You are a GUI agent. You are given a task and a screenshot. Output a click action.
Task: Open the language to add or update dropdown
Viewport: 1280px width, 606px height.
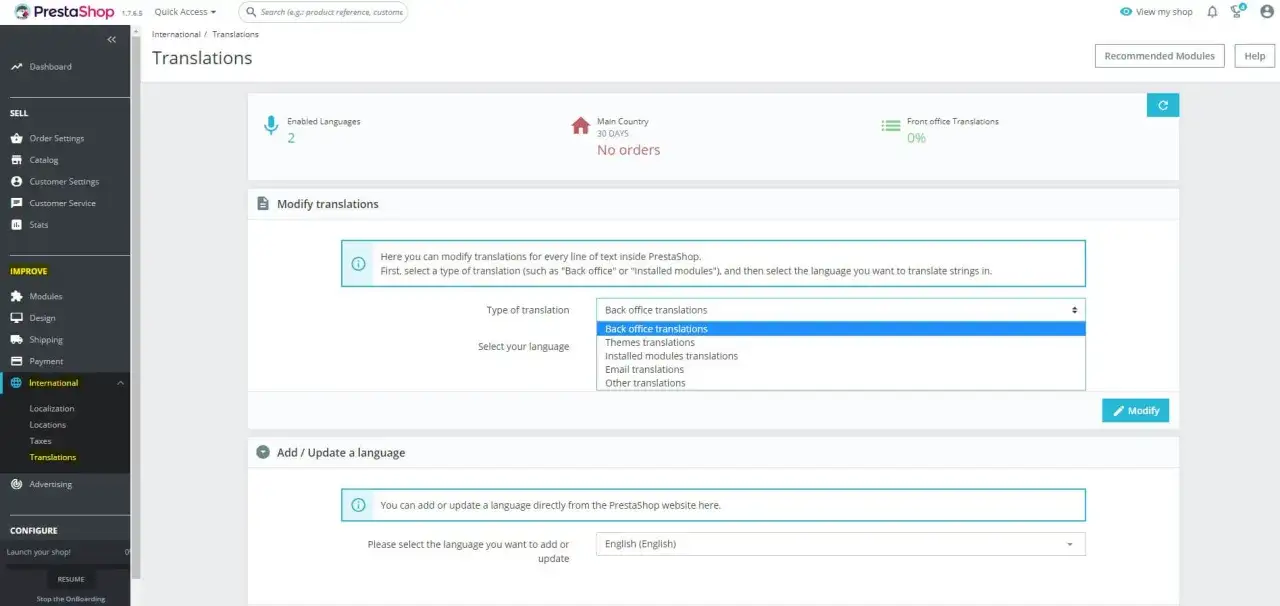pyautogui.click(x=840, y=544)
